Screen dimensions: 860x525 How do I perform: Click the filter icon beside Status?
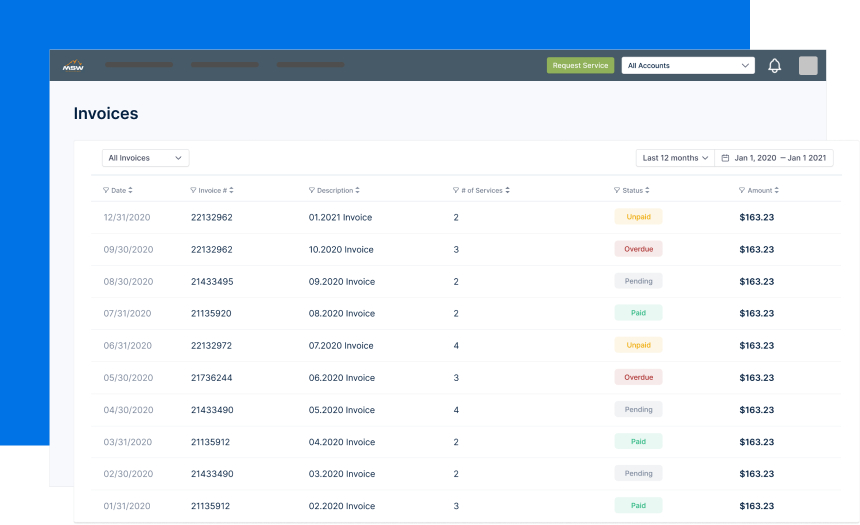coord(617,190)
